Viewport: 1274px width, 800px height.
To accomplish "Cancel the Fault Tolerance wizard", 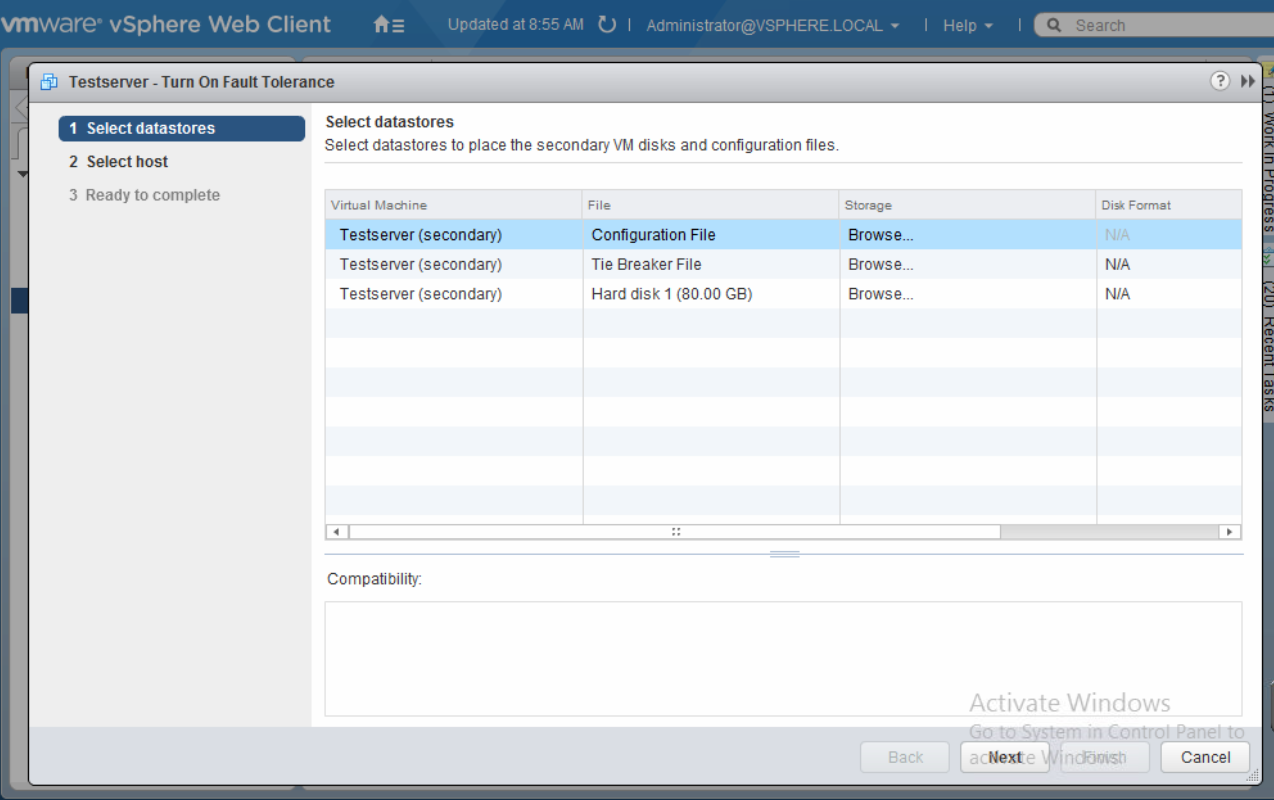I will tap(1205, 757).
